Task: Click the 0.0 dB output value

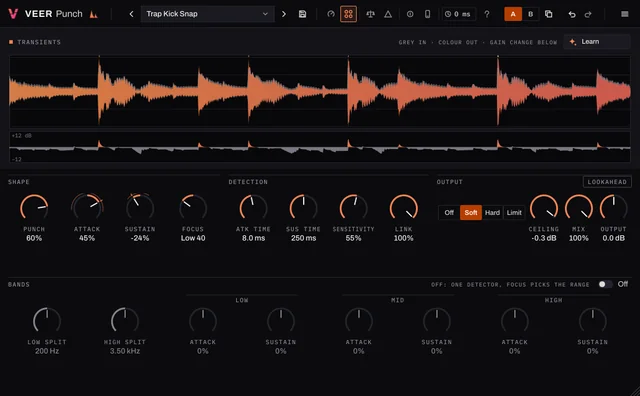Action: coord(613,238)
